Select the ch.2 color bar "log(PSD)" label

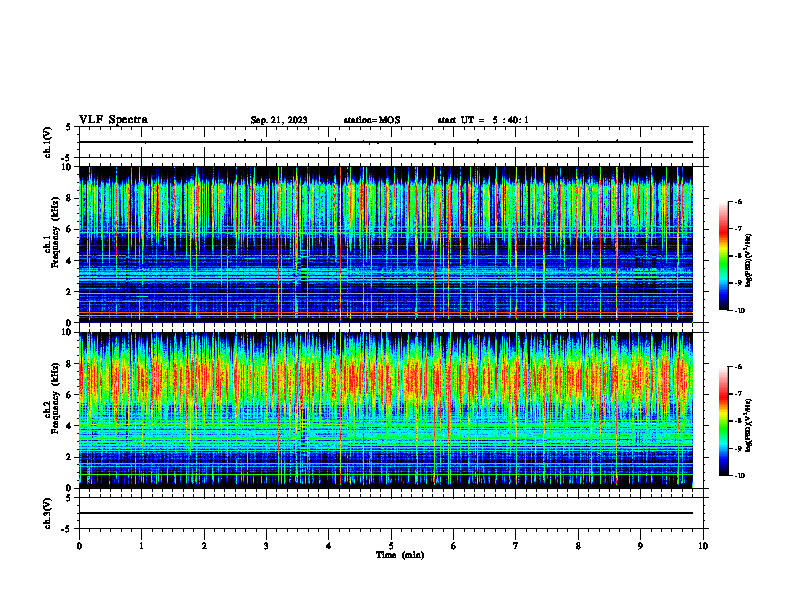coord(749,425)
